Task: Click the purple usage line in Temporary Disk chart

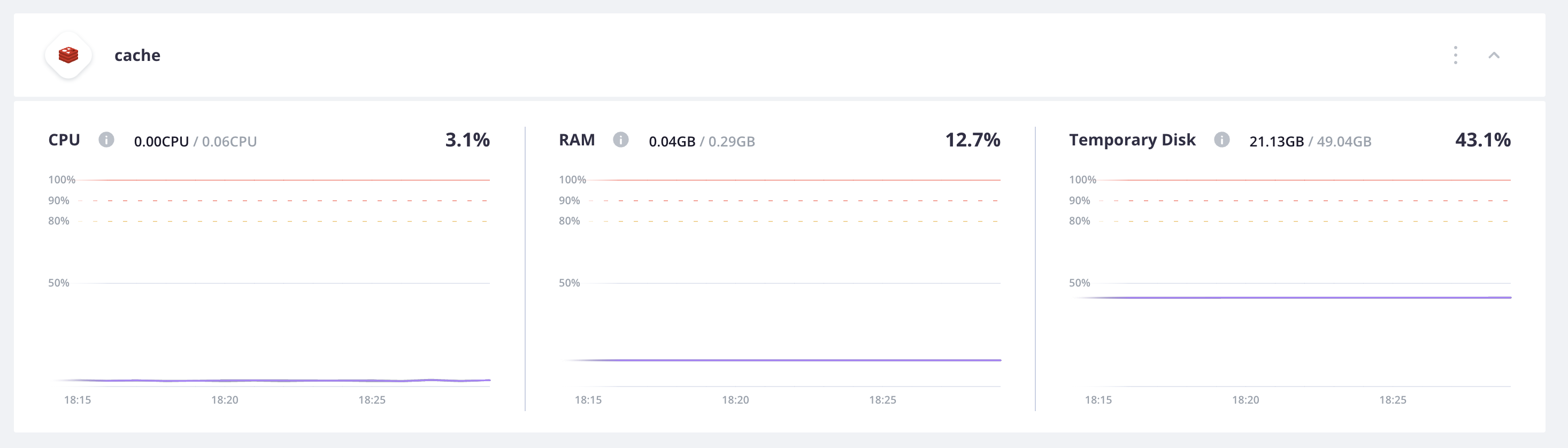Action: tap(1294, 298)
